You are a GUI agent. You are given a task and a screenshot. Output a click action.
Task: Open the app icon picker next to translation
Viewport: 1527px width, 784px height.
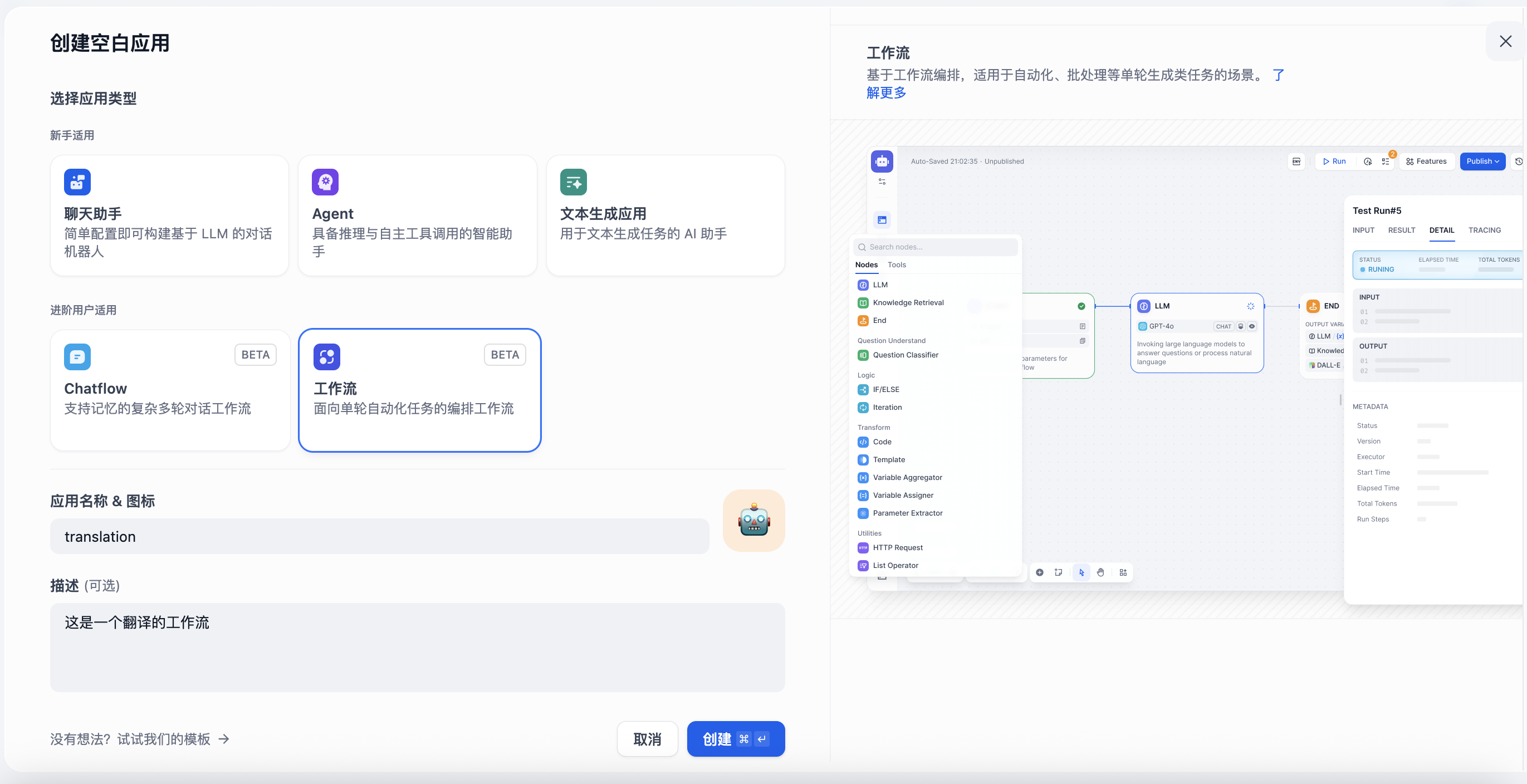click(753, 520)
